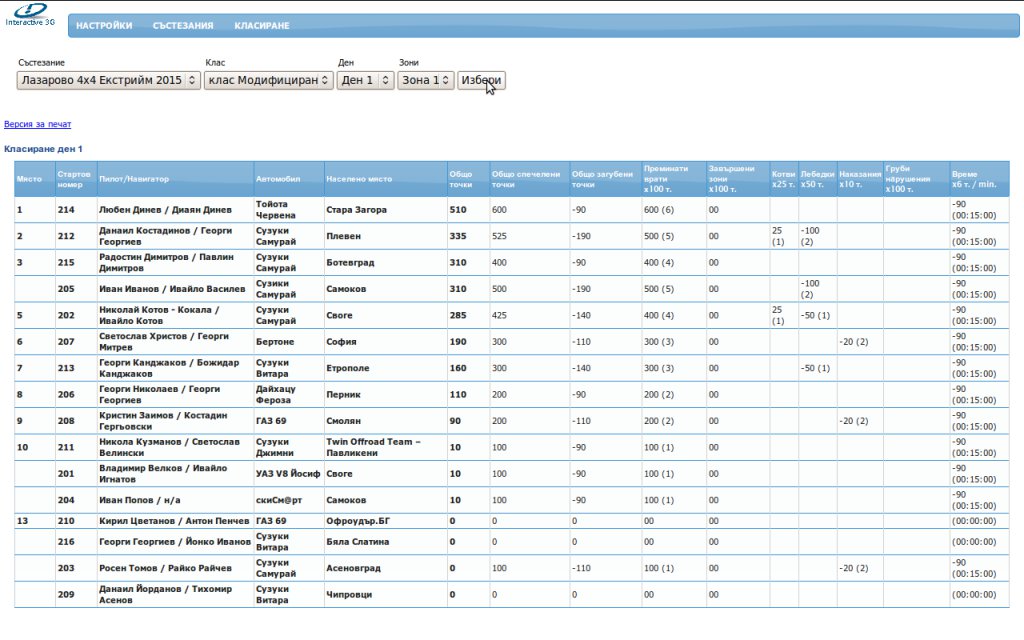Screen dimensions: 1024x640
Task: Open the Версия за печат link
Action: (x=38, y=124)
